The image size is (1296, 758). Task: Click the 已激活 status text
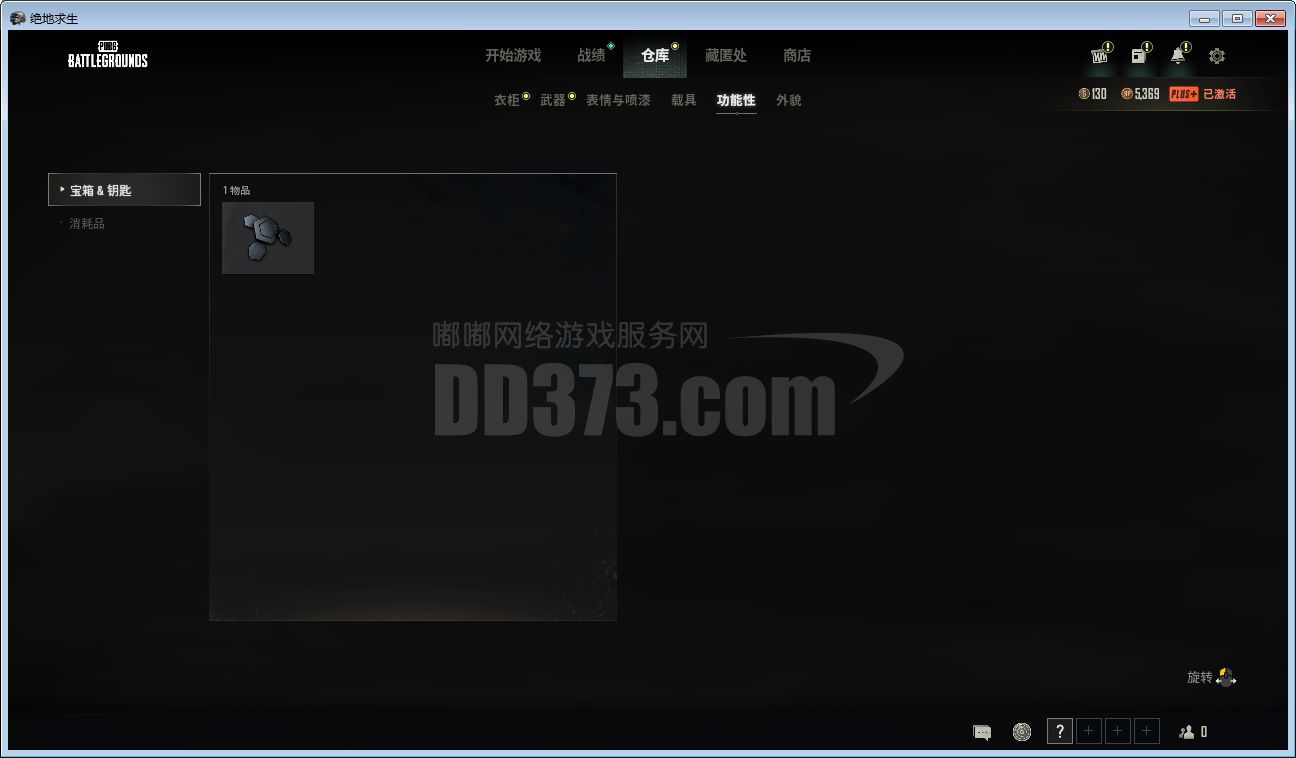tap(1220, 94)
